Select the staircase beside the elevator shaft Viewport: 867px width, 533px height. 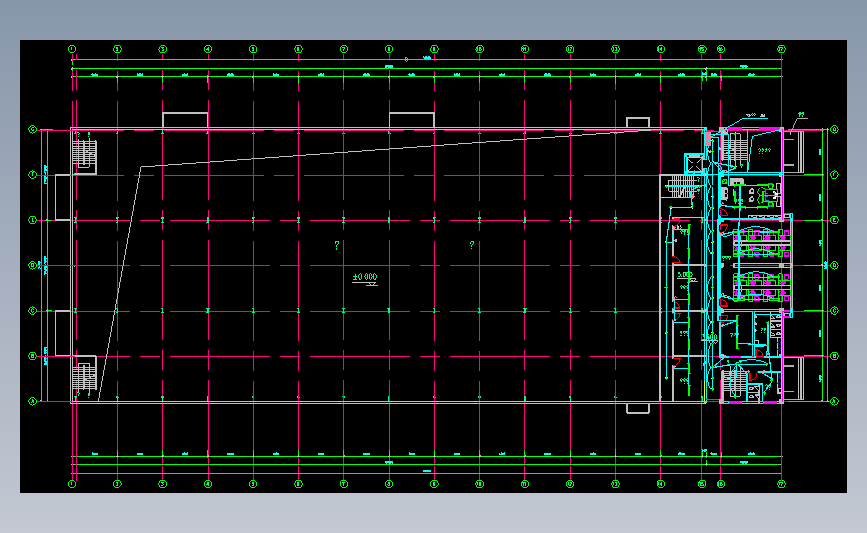680,186
